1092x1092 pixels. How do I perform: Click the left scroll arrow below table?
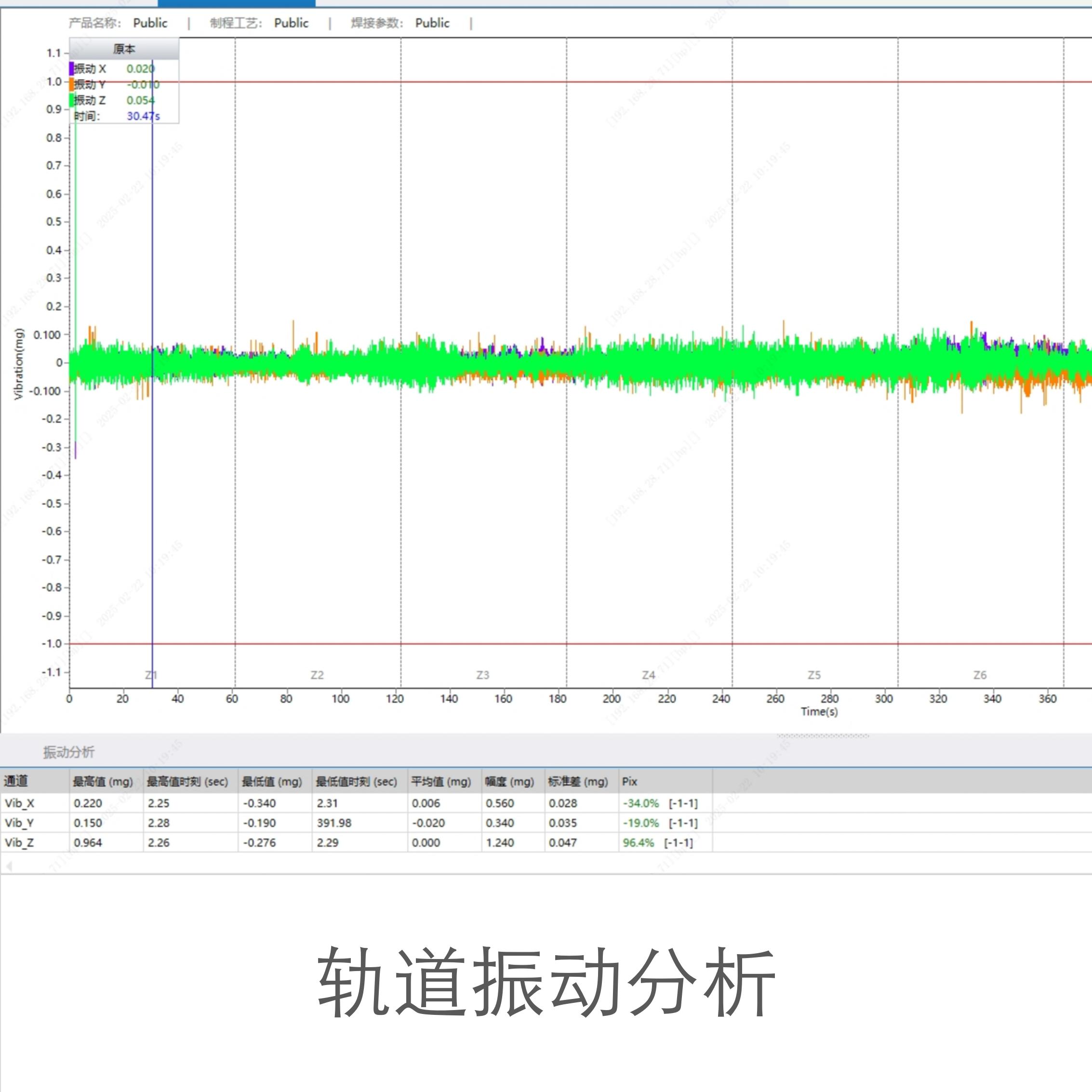tap(9, 866)
